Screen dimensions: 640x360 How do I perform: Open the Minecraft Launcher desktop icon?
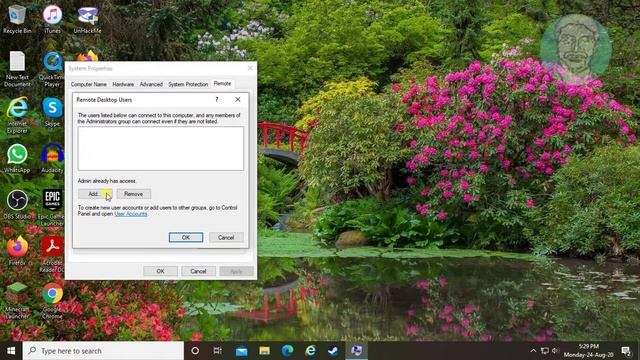pyautogui.click(x=17, y=300)
